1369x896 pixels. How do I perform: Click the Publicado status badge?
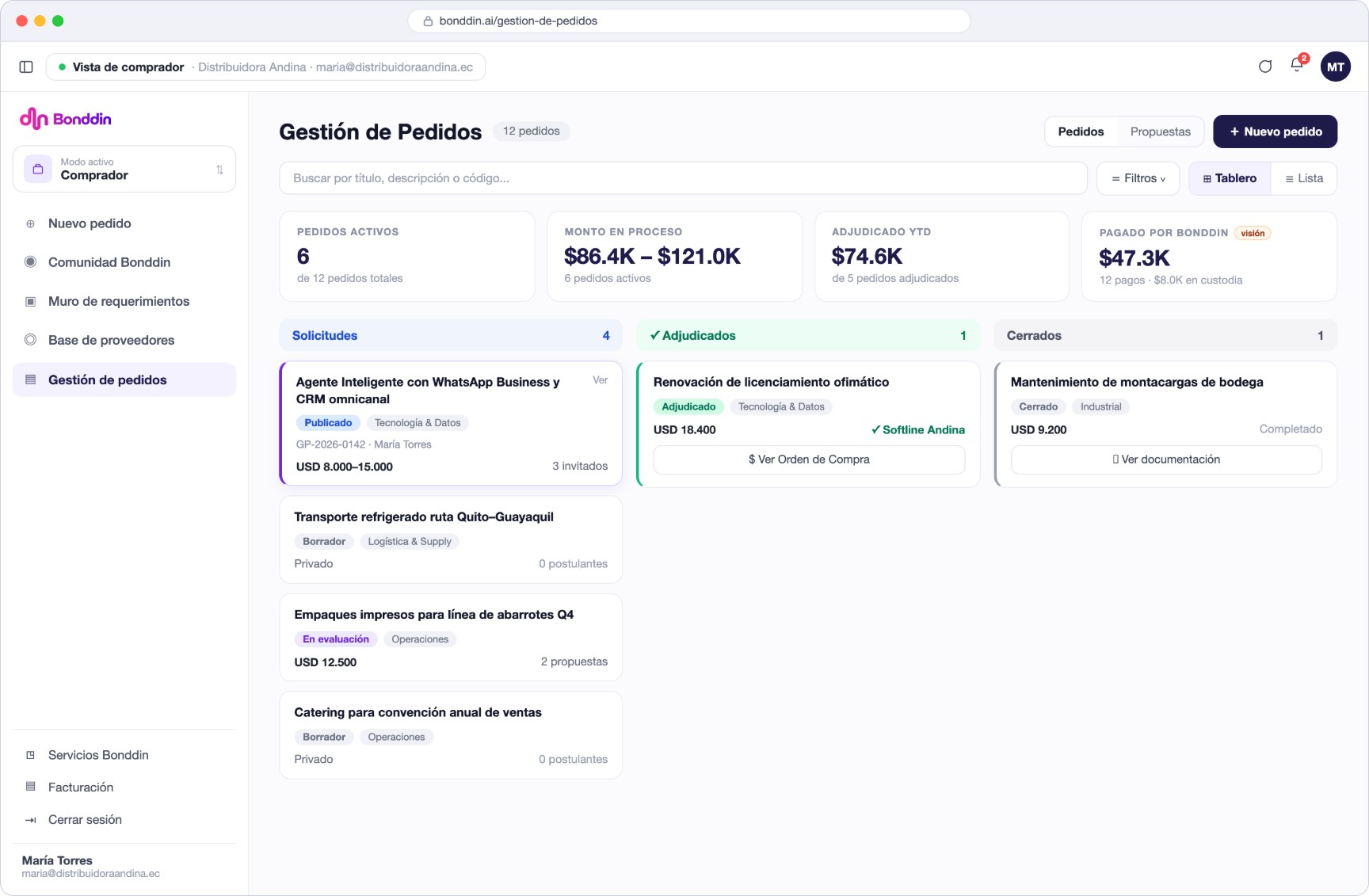coord(328,423)
